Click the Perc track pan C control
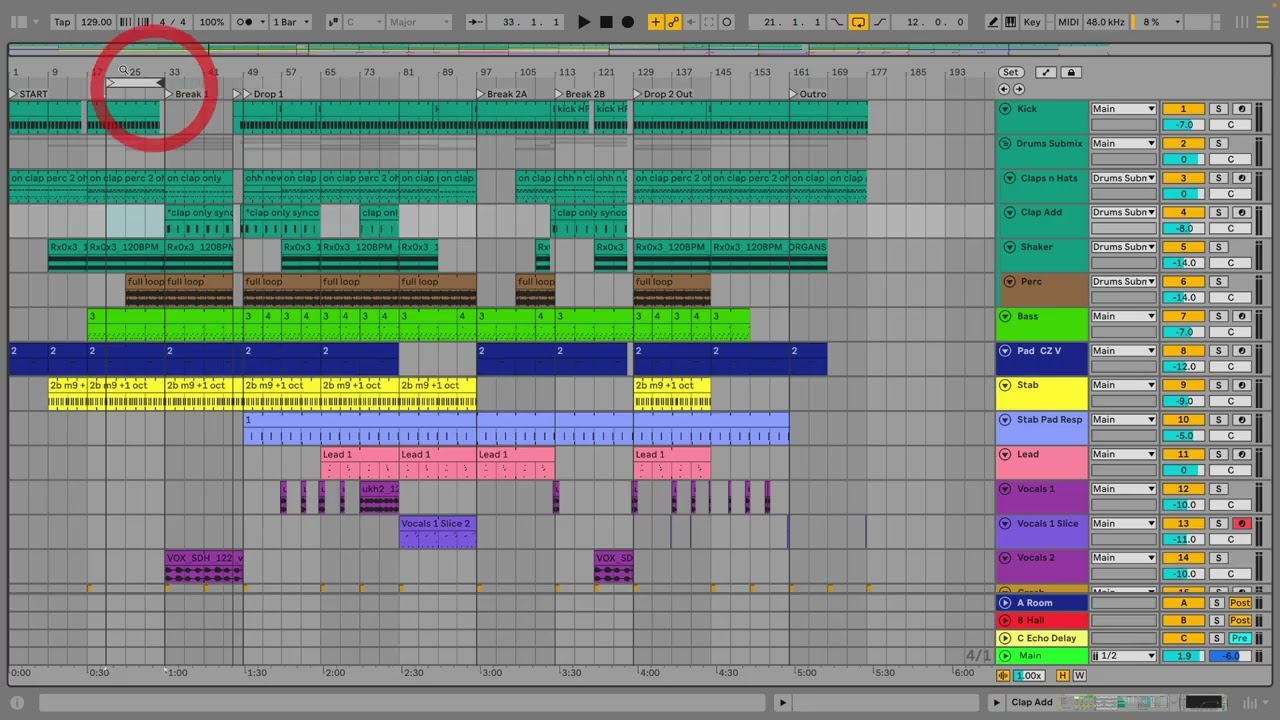This screenshot has width=1280, height=720. pos(1230,298)
